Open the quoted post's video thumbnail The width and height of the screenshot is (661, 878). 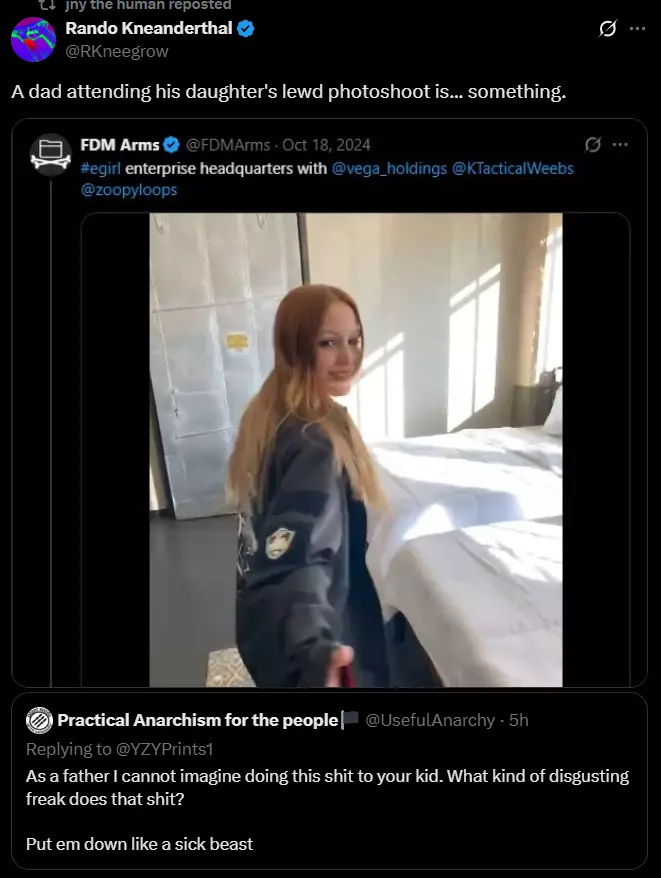(x=356, y=450)
